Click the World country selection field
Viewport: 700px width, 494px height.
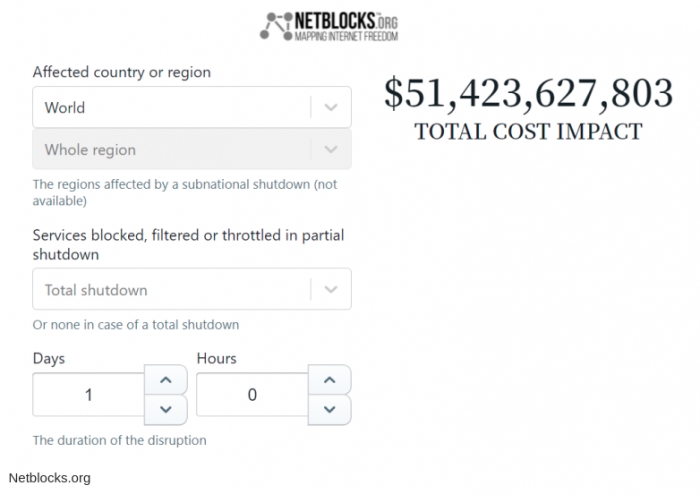point(170,107)
